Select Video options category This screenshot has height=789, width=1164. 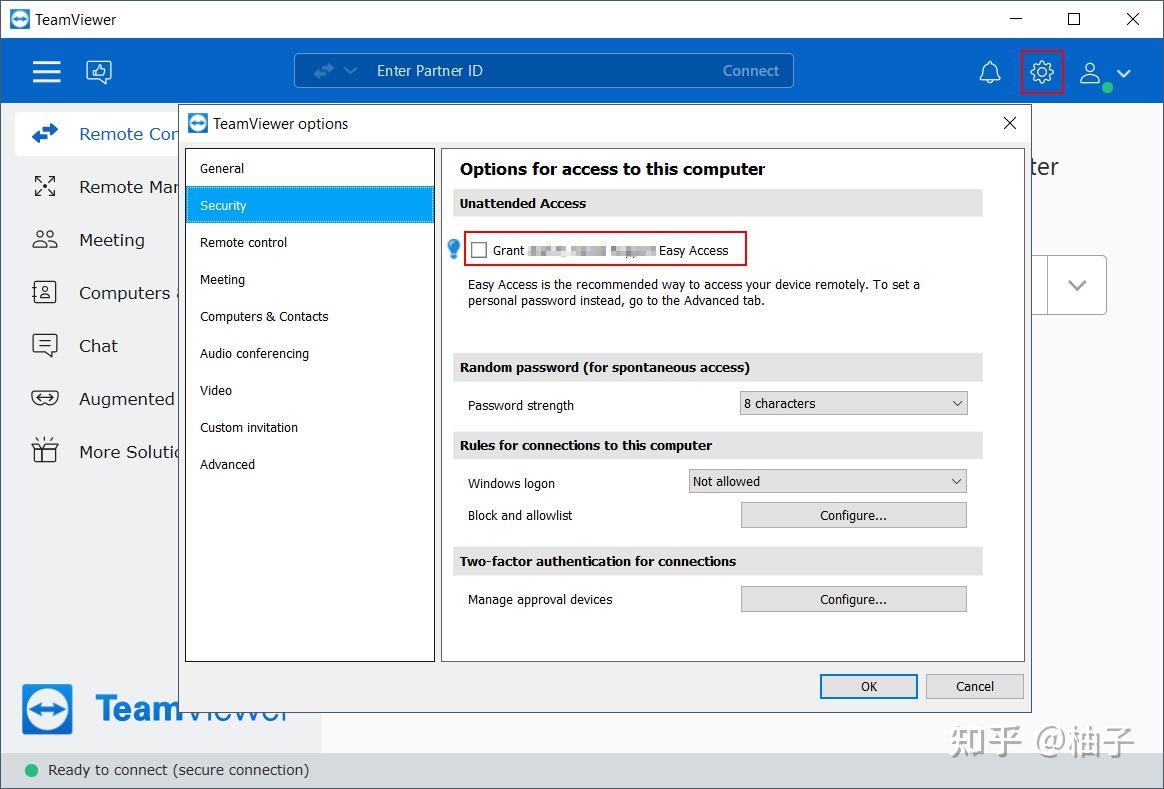point(310,390)
